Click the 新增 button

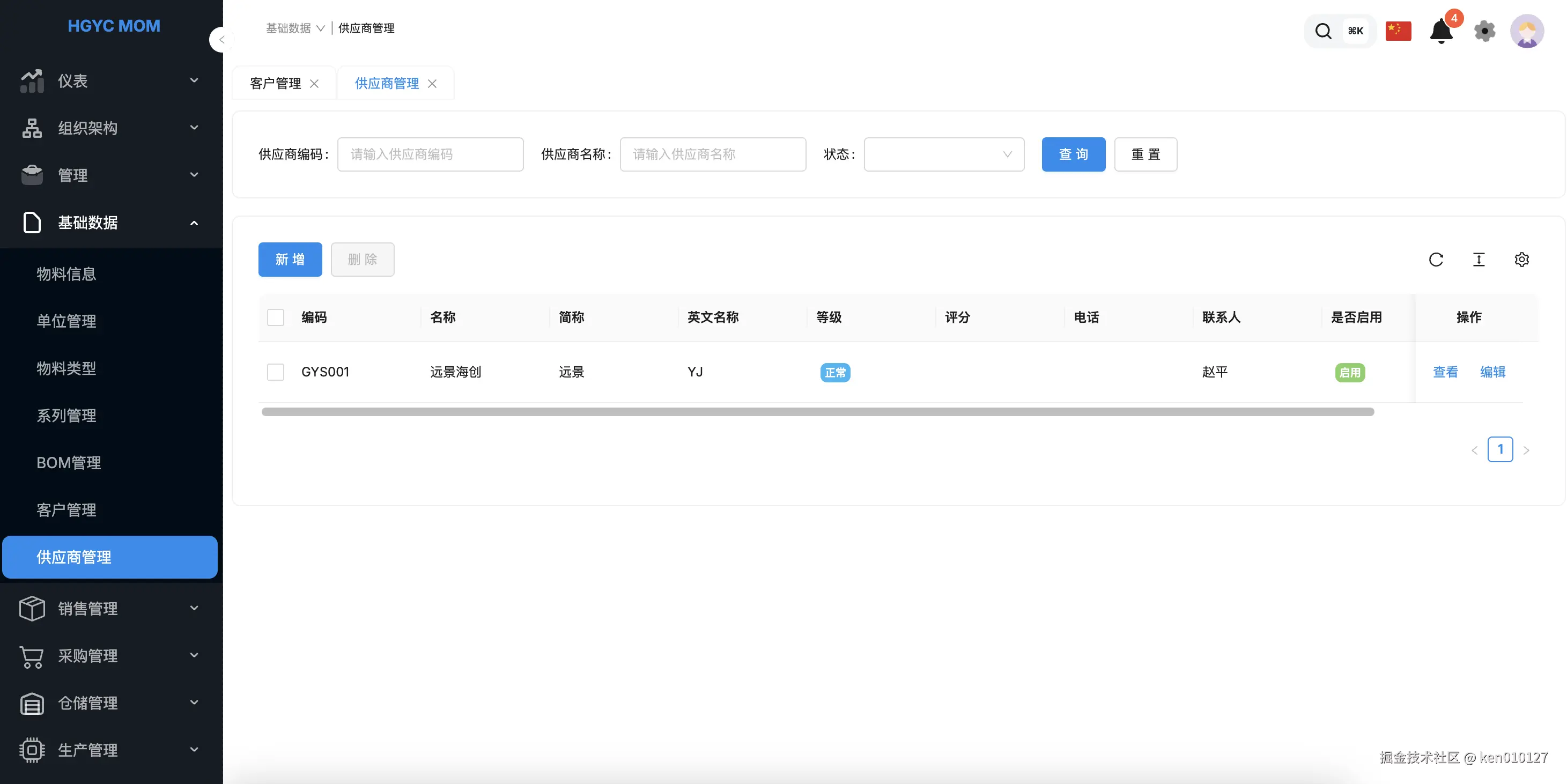click(x=290, y=260)
